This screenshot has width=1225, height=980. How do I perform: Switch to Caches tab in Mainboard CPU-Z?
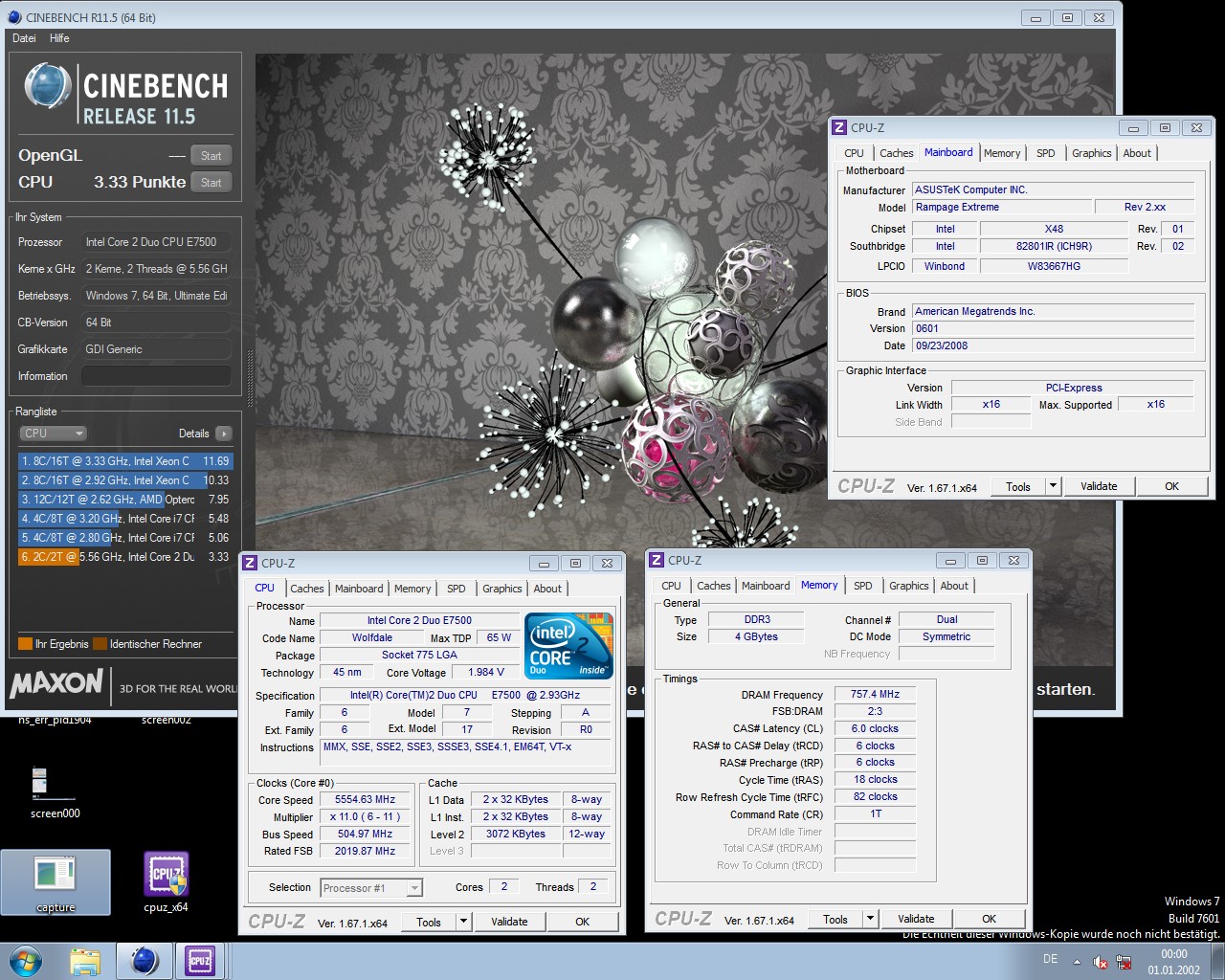click(897, 153)
